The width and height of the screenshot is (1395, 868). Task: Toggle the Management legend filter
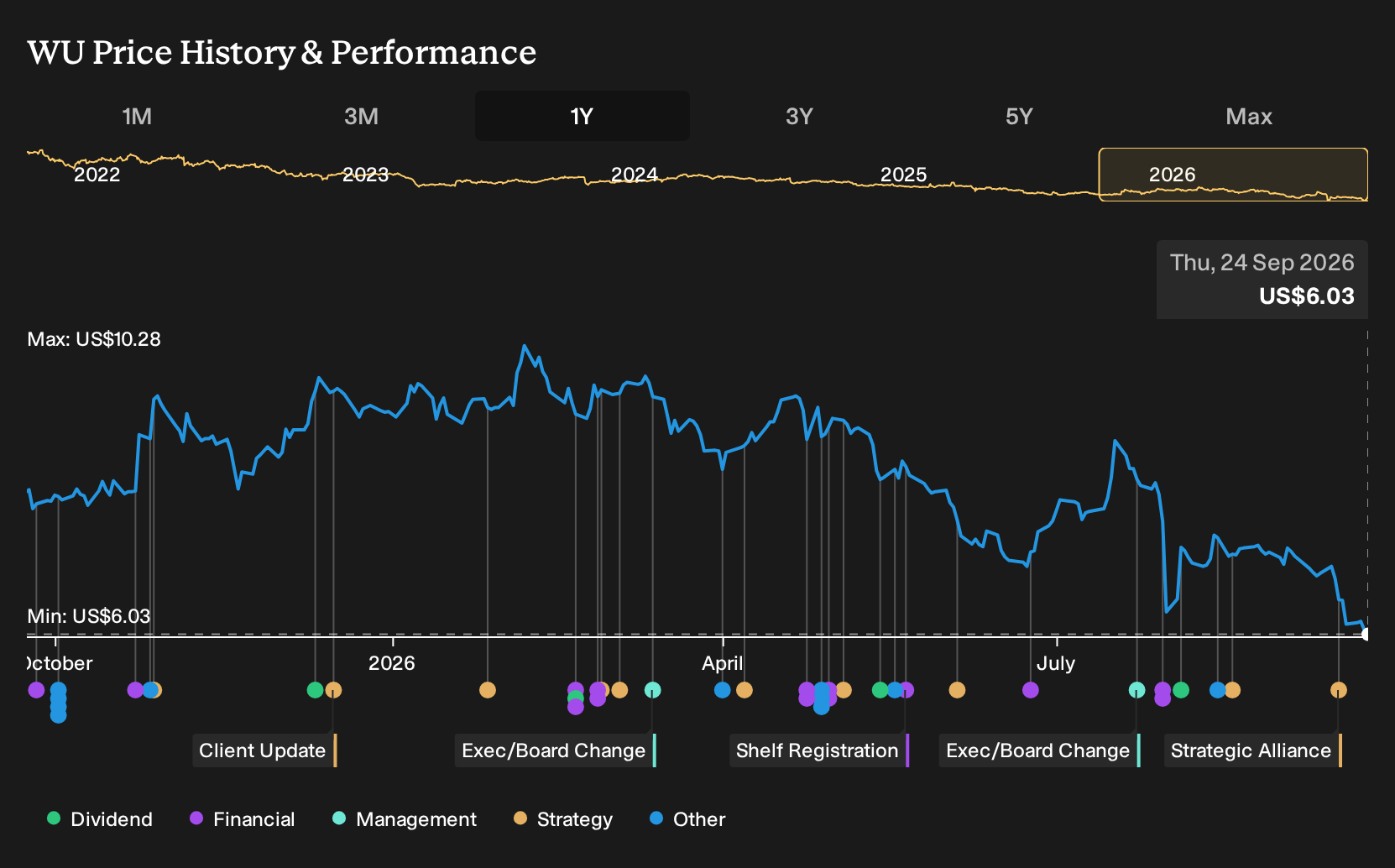click(x=405, y=819)
